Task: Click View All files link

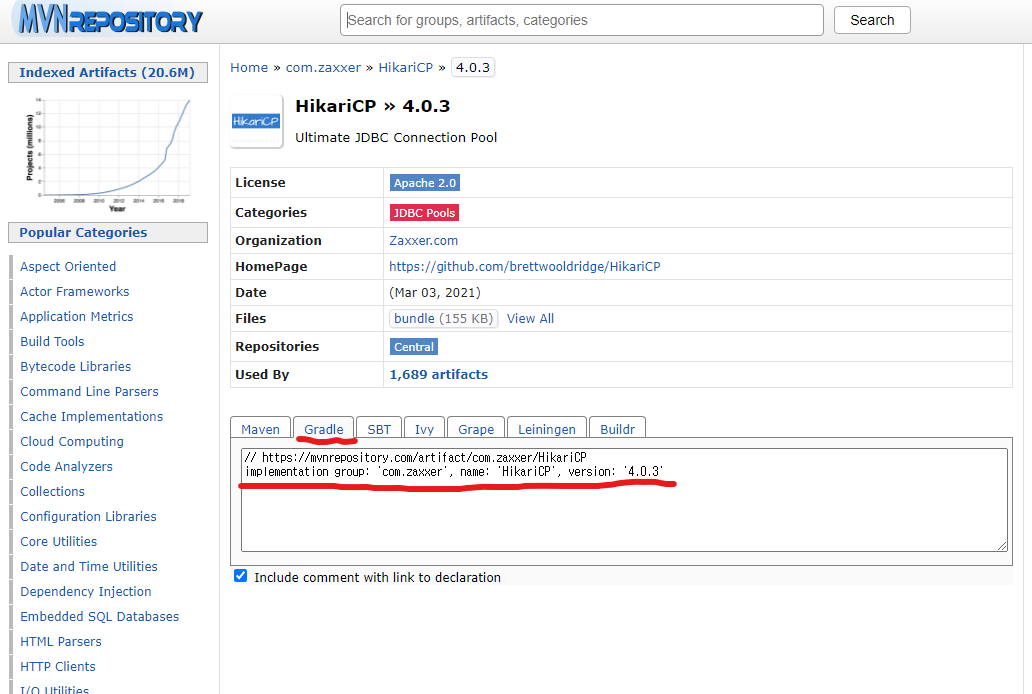Action: pyautogui.click(x=530, y=318)
